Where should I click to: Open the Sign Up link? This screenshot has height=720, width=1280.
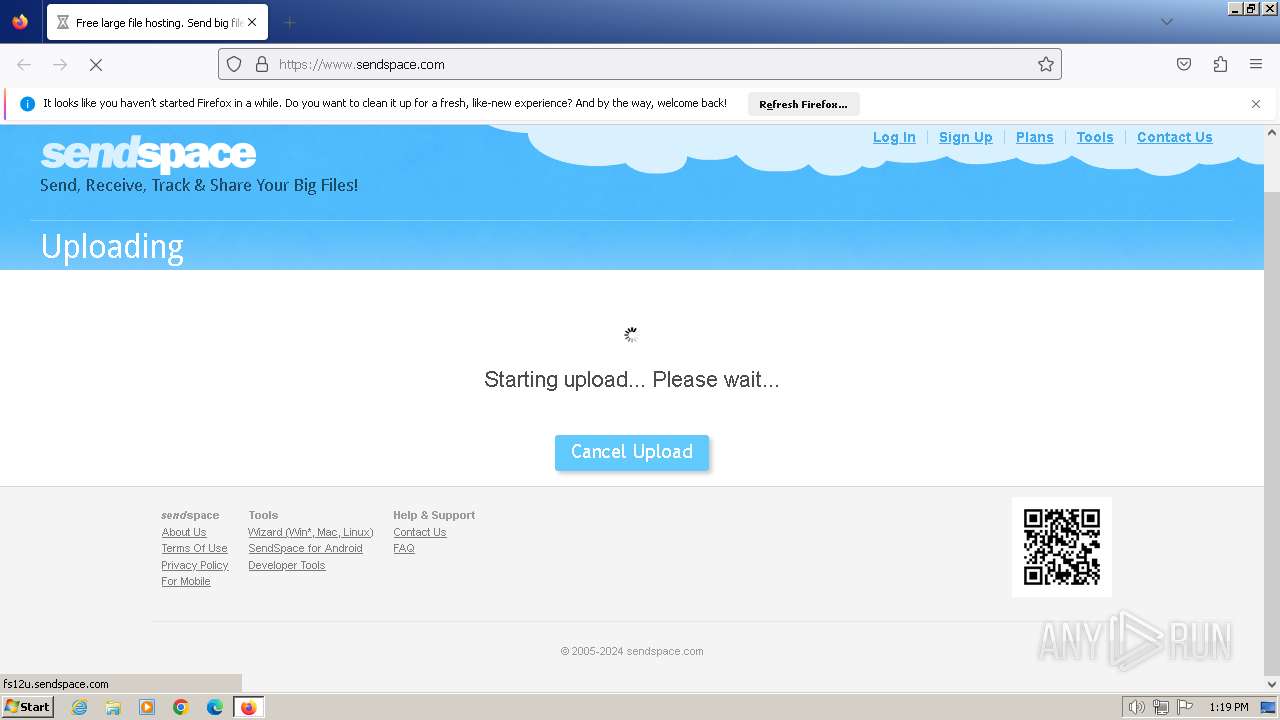tap(965, 137)
